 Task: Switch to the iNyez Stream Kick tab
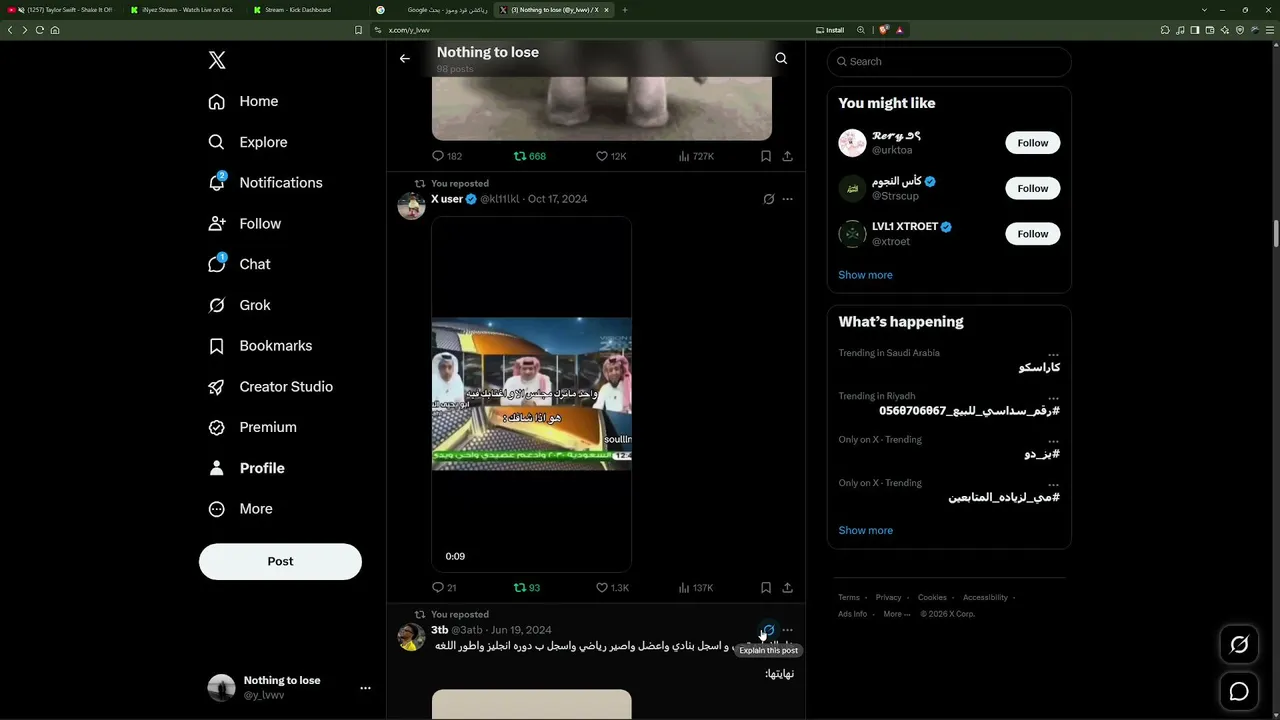(185, 10)
